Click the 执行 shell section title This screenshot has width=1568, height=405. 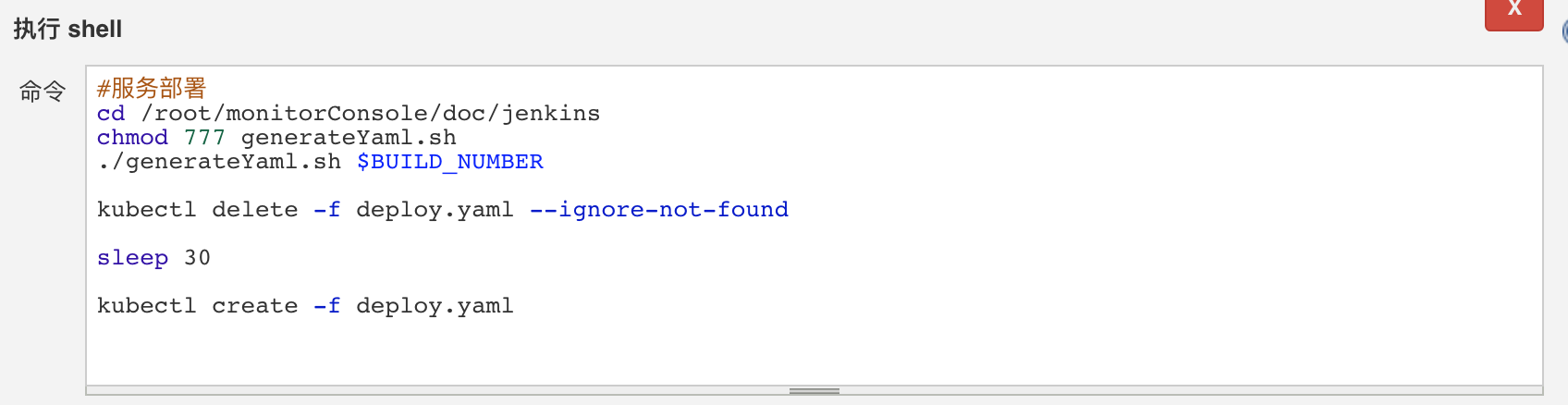(x=67, y=30)
